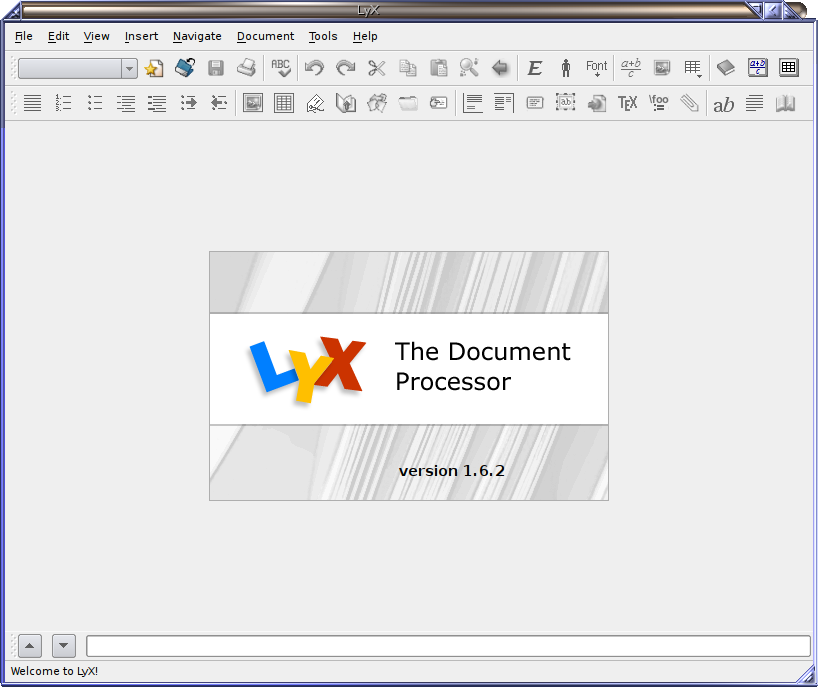
Task: Cut selection with the scissors icon
Action: pyautogui.click(x=377, y=68)
